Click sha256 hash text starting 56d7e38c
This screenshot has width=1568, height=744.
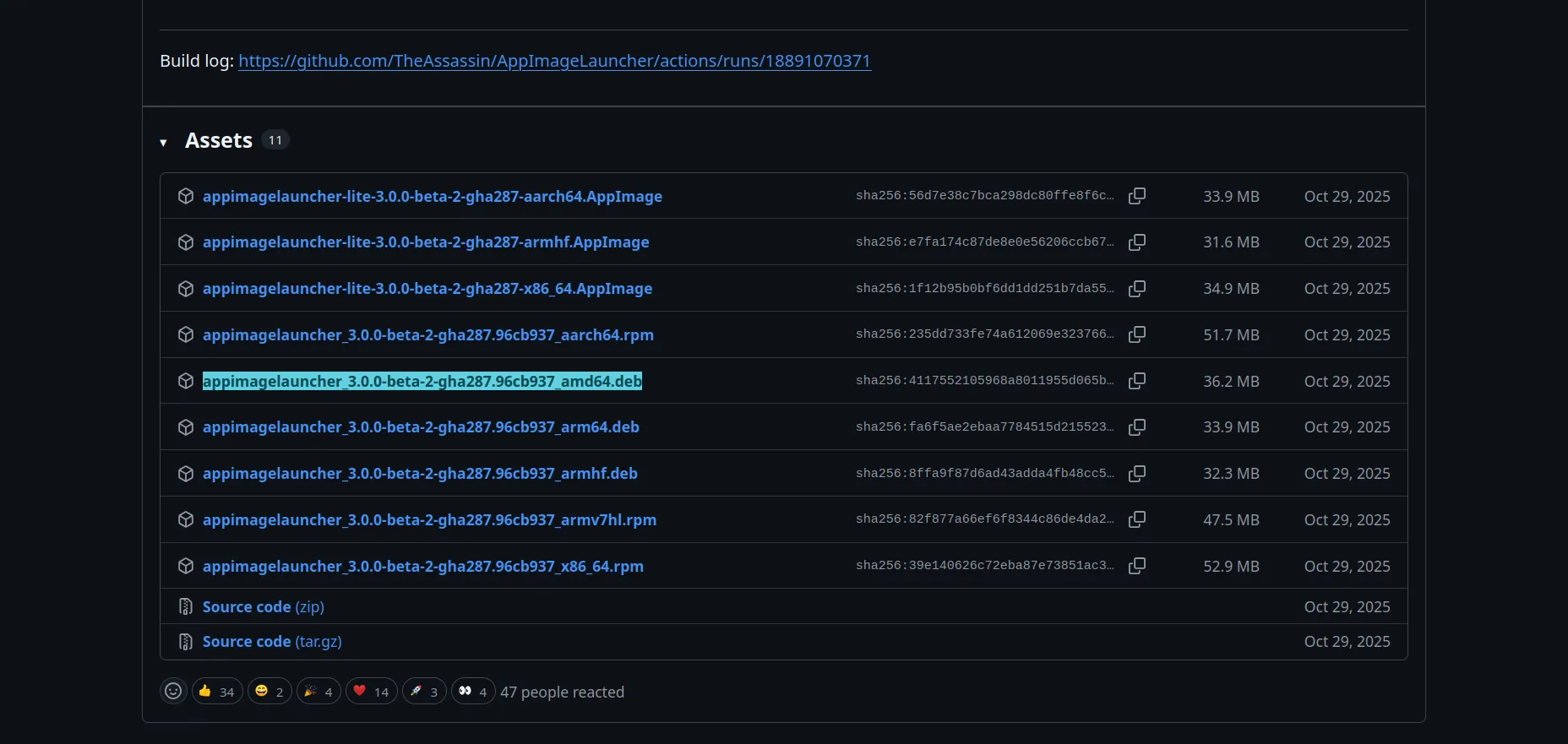coord(984,196)
